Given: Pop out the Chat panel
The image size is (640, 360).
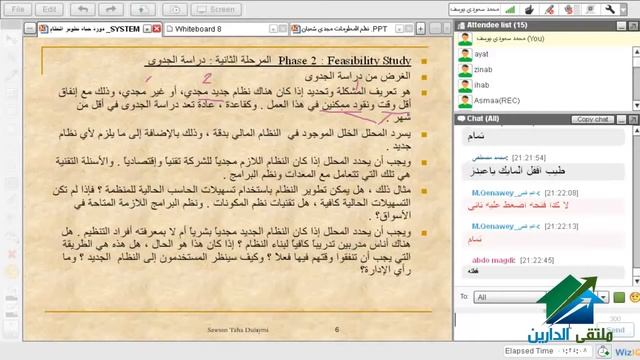Looking at the screenshot, I should pos(633,119).
